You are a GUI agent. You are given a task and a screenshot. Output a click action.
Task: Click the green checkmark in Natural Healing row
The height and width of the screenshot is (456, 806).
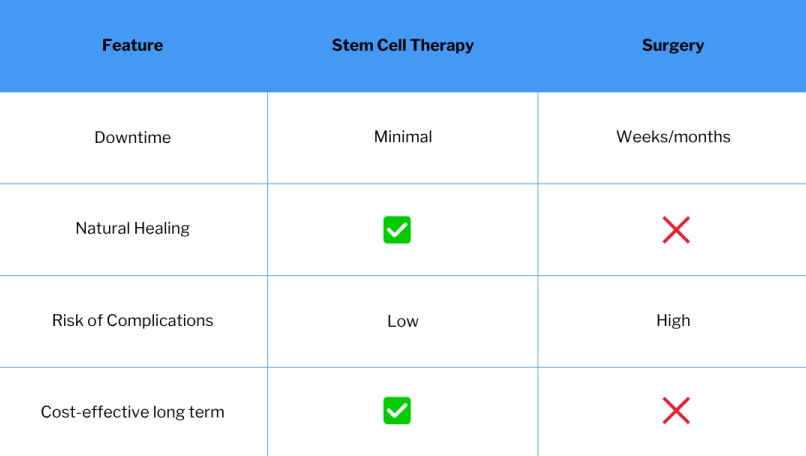[x=397, y=230]
